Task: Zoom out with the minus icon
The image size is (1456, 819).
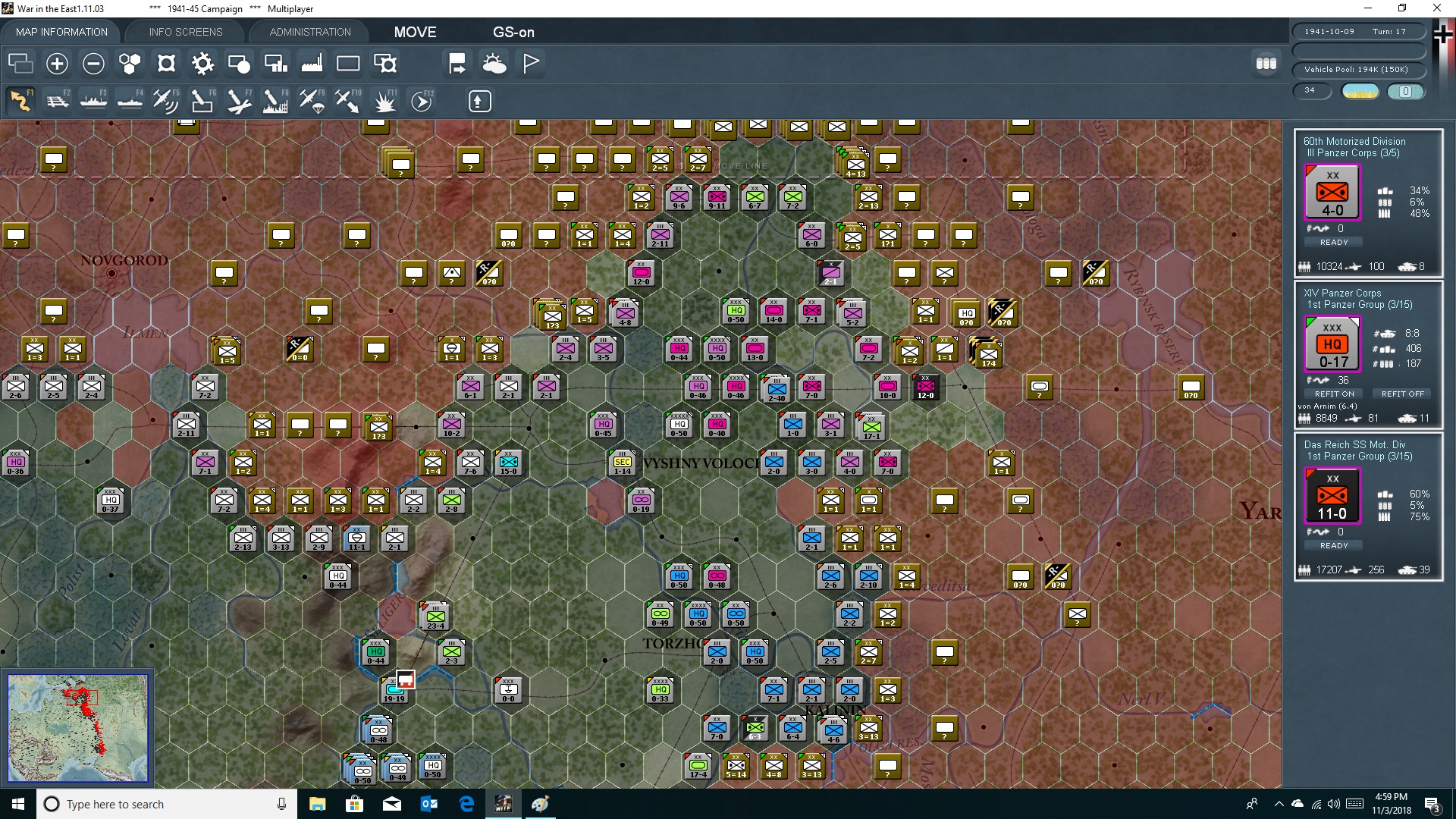Action: 93,64
